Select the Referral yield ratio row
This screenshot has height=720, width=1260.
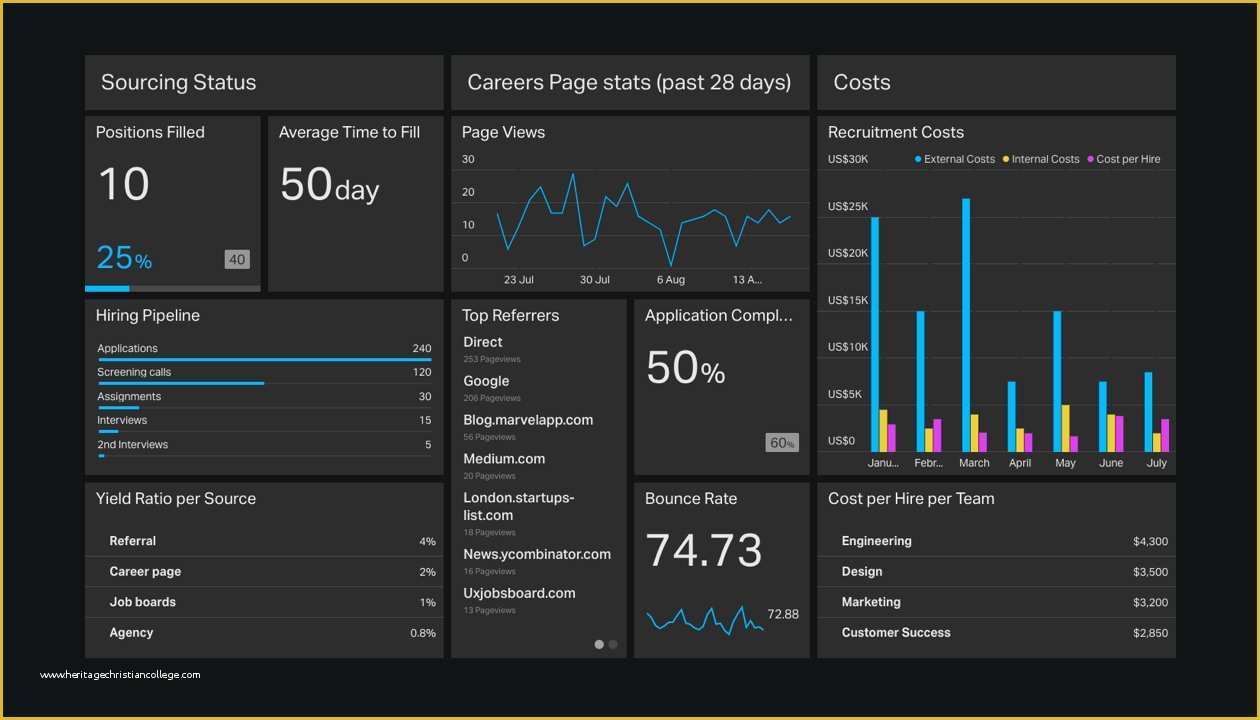pos(264,541)
